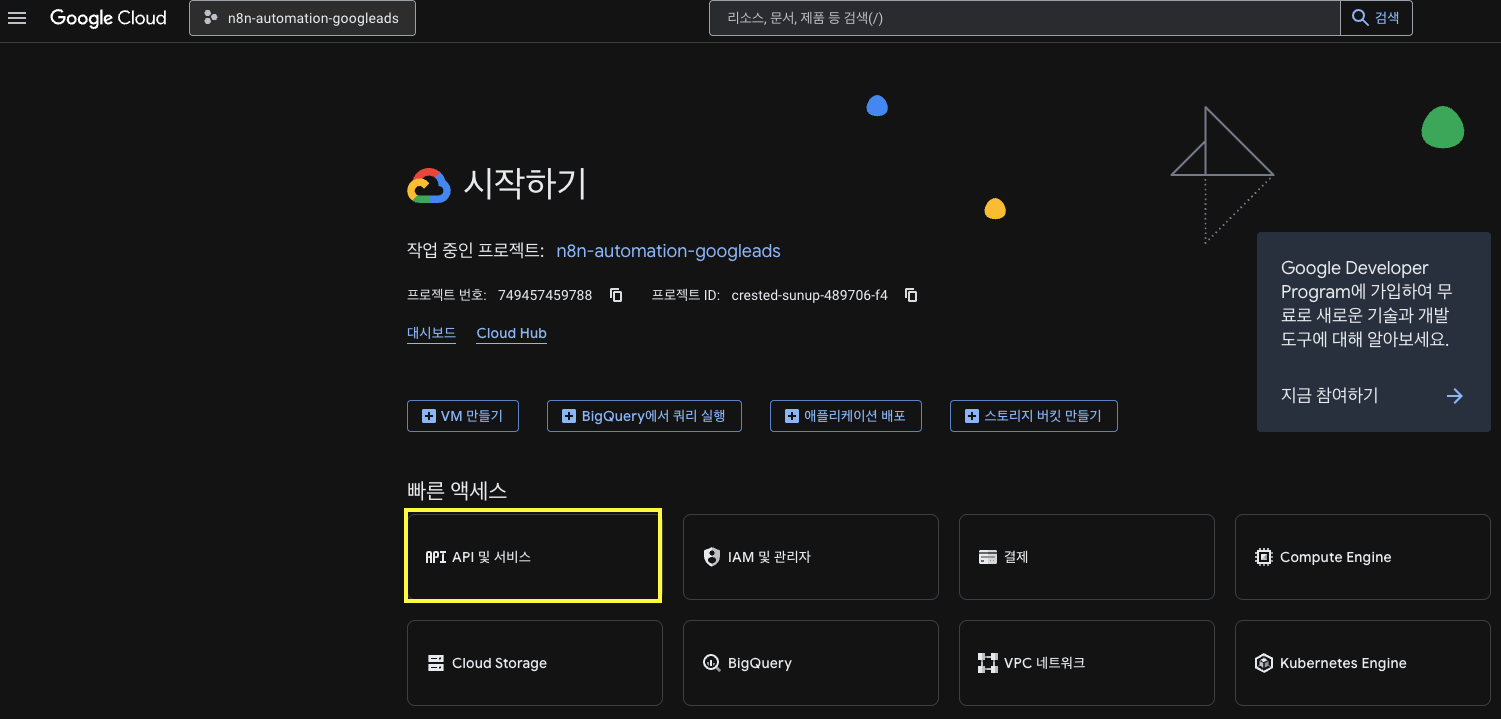Click the 빠른 액세스 heading
1501x719 pixels.
pos(457,491)
